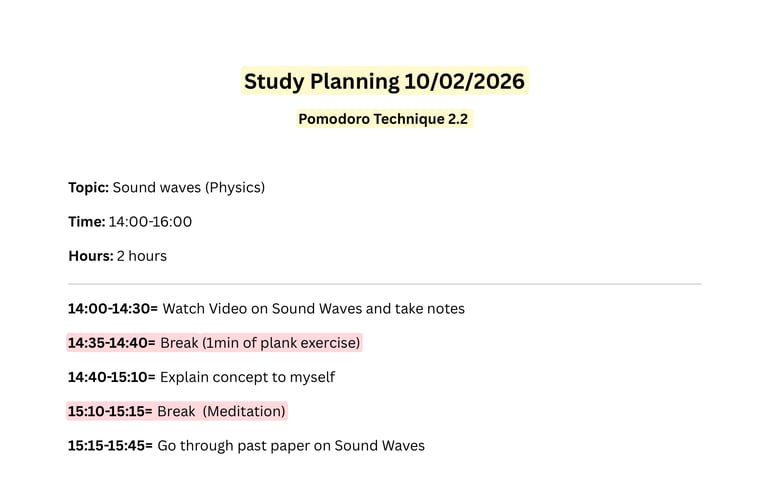Click the Time: label
This screenshot has width=768, height=497.
[x=87, y=222]
